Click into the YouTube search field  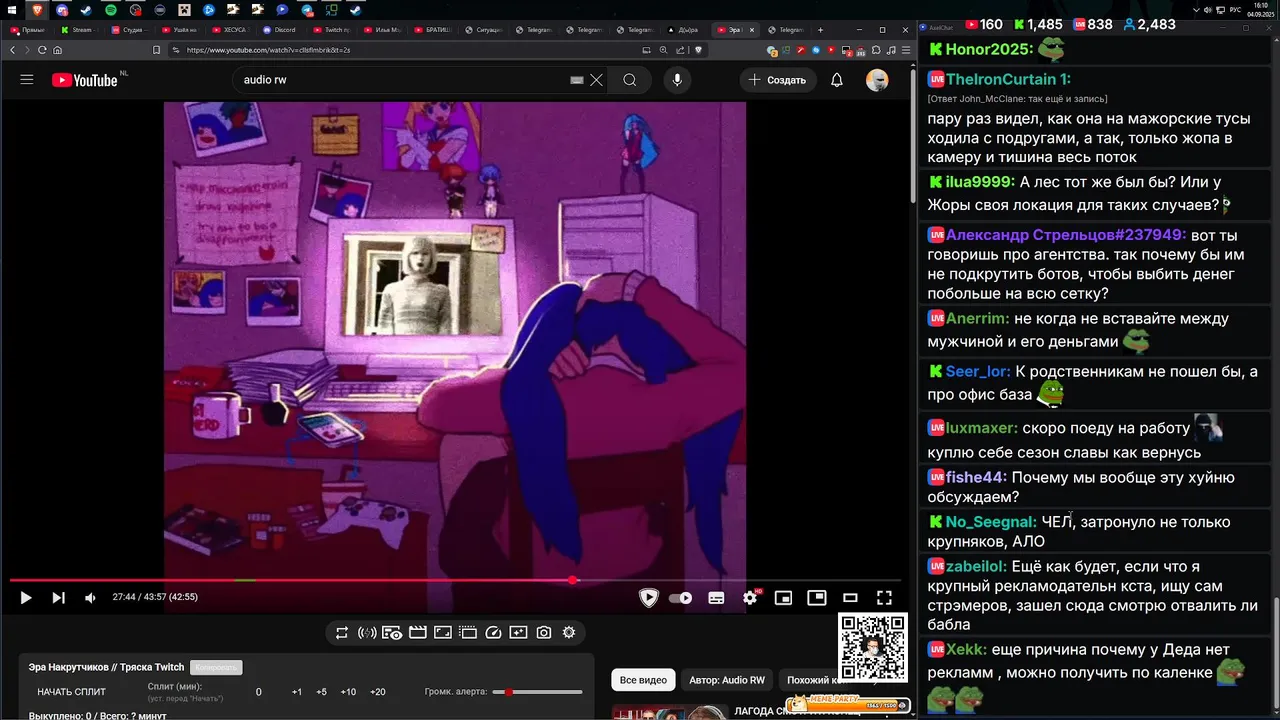click(x=405, y=80)
